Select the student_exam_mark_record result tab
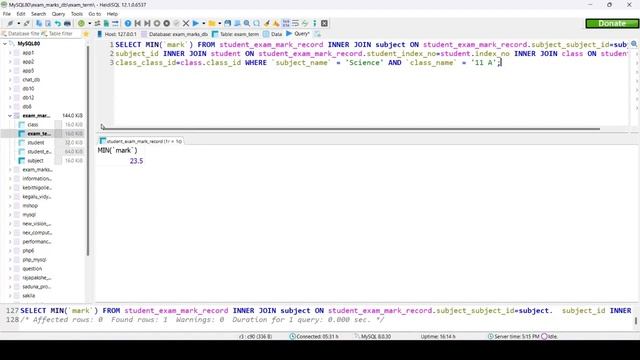640x360 pixels. pos(141,141)
